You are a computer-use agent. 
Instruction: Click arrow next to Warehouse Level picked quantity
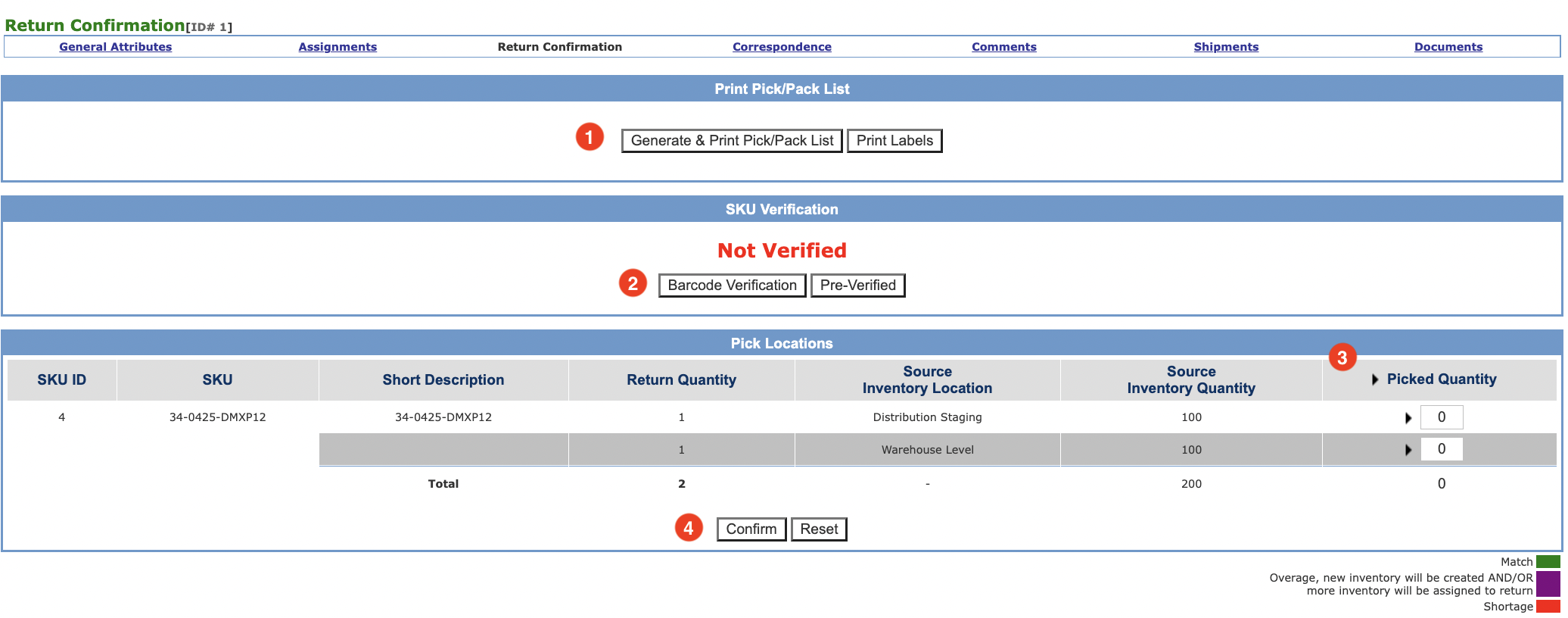coord(1408,450)
